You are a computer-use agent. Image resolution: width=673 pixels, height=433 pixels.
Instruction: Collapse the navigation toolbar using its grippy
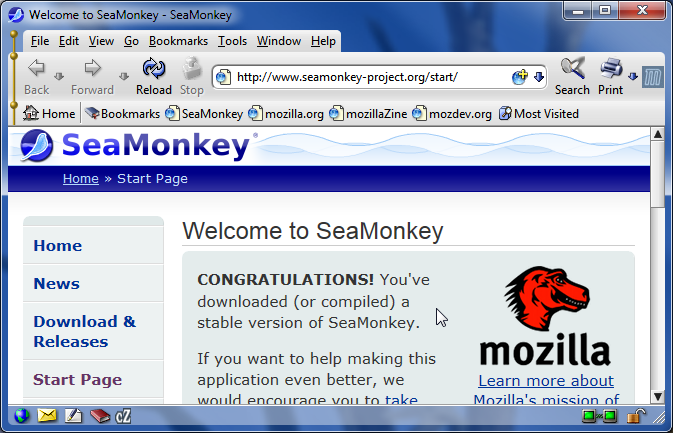coord(14,77)
